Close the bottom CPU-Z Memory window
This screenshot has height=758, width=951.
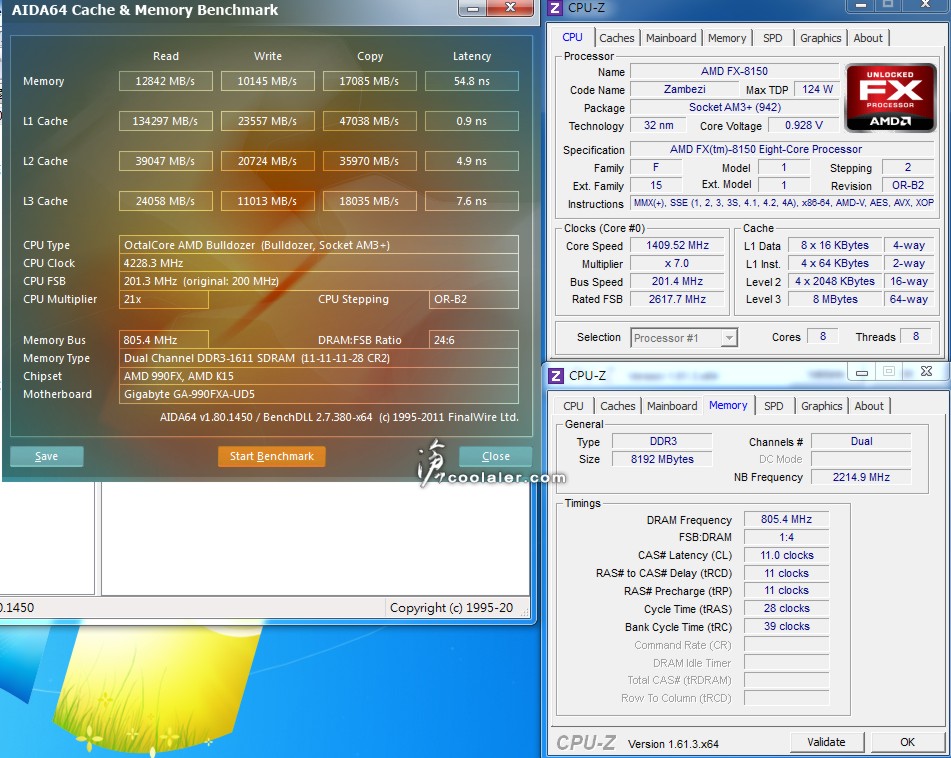coord(926,372)
